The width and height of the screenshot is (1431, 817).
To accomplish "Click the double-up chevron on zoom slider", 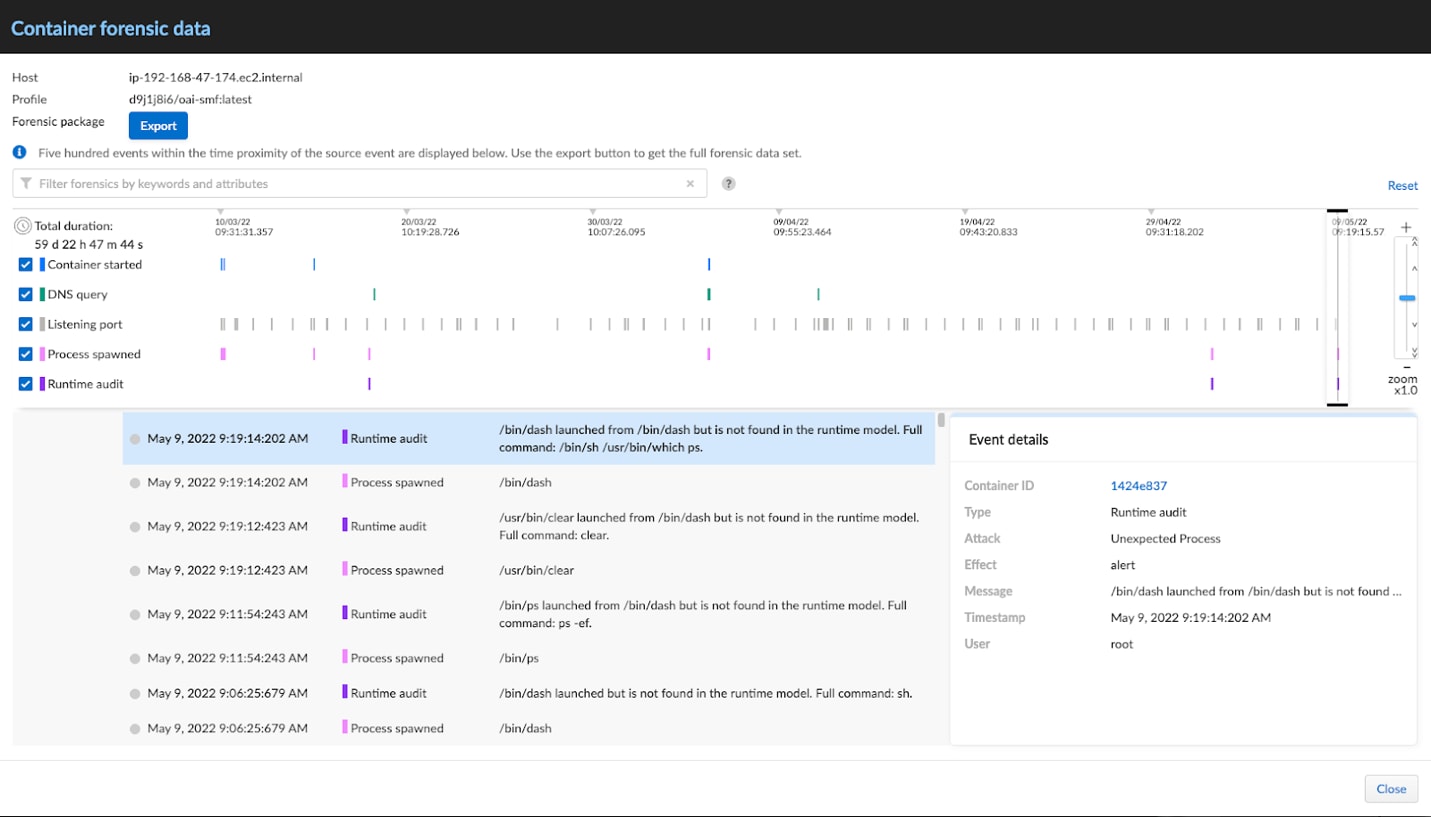I will [1414, 241].
